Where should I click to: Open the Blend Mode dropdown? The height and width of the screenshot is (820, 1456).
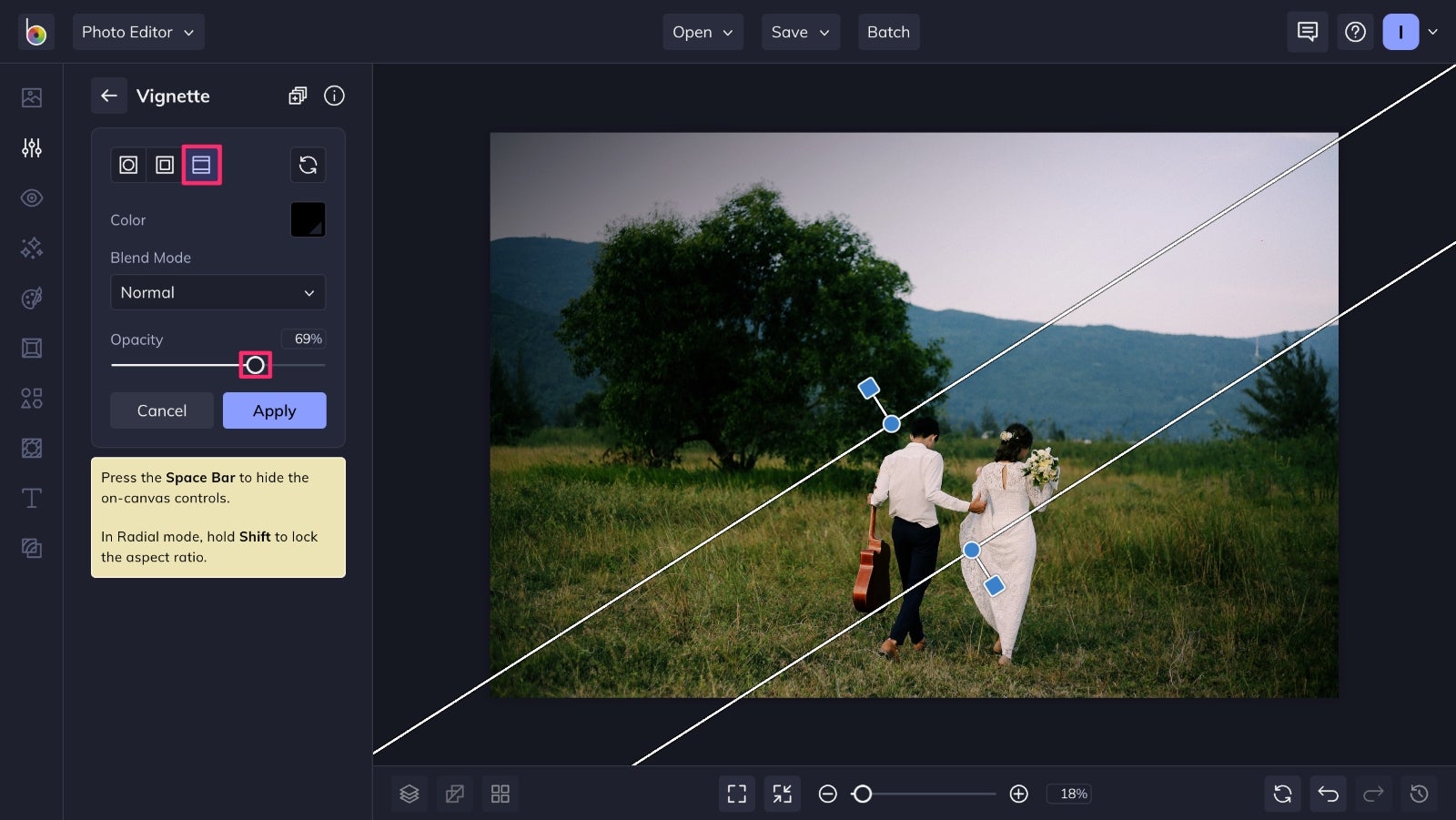click(217, 292)
